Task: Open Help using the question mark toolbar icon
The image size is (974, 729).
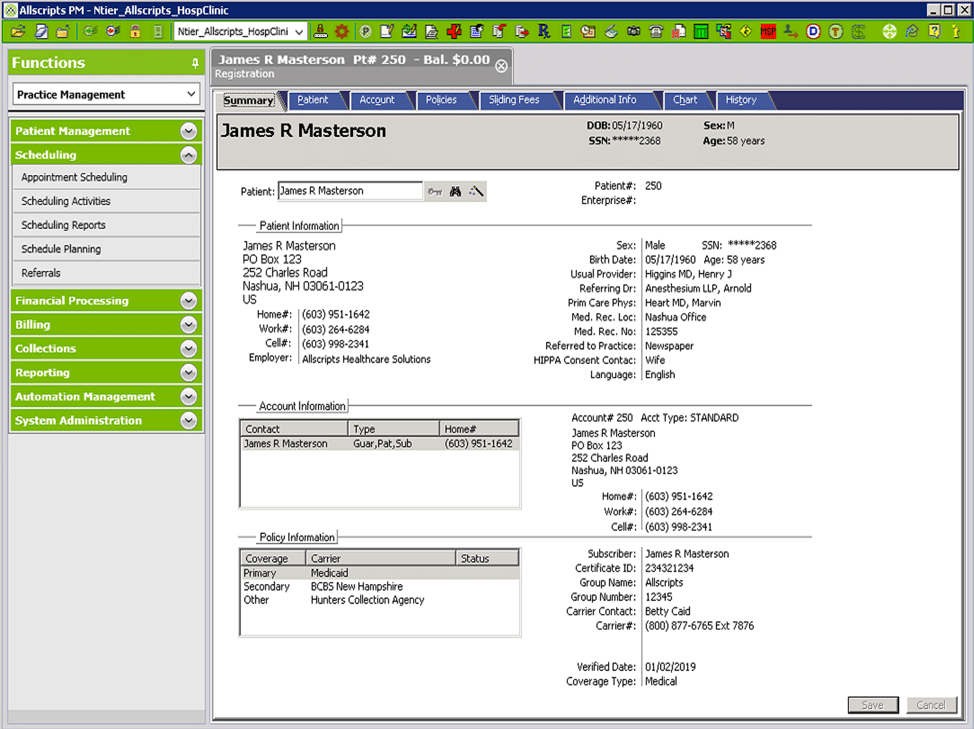Action: point(933,31)
